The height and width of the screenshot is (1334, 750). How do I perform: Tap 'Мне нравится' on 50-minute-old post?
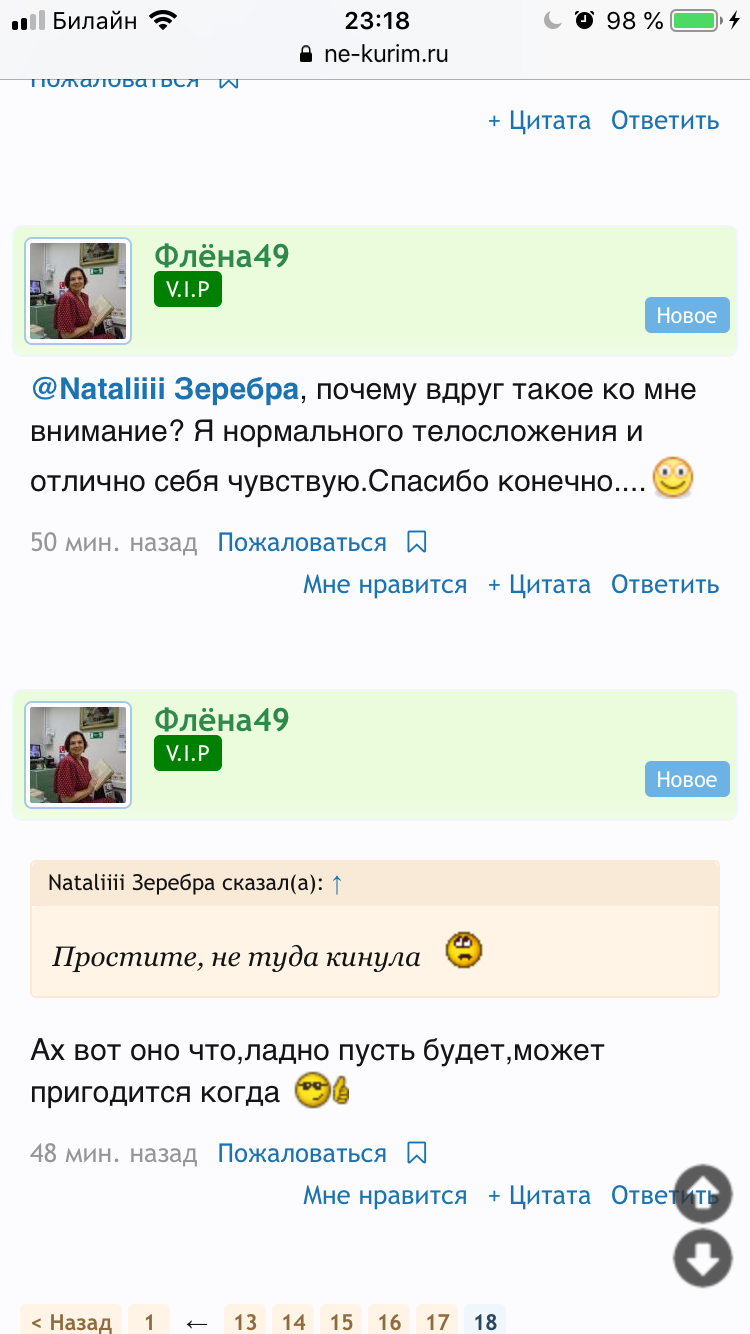[x=385, y=584]
